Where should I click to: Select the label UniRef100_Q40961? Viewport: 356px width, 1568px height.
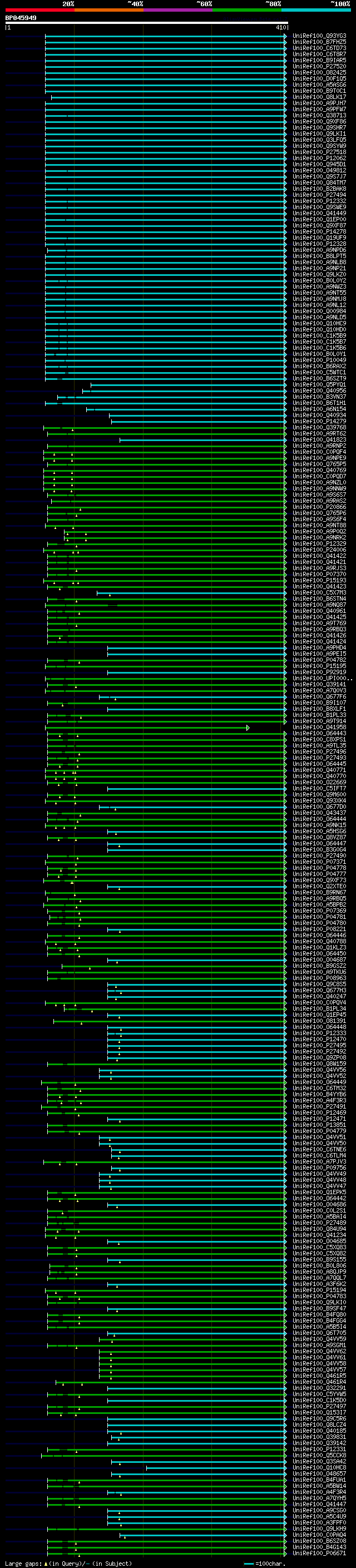click(319, 611)
